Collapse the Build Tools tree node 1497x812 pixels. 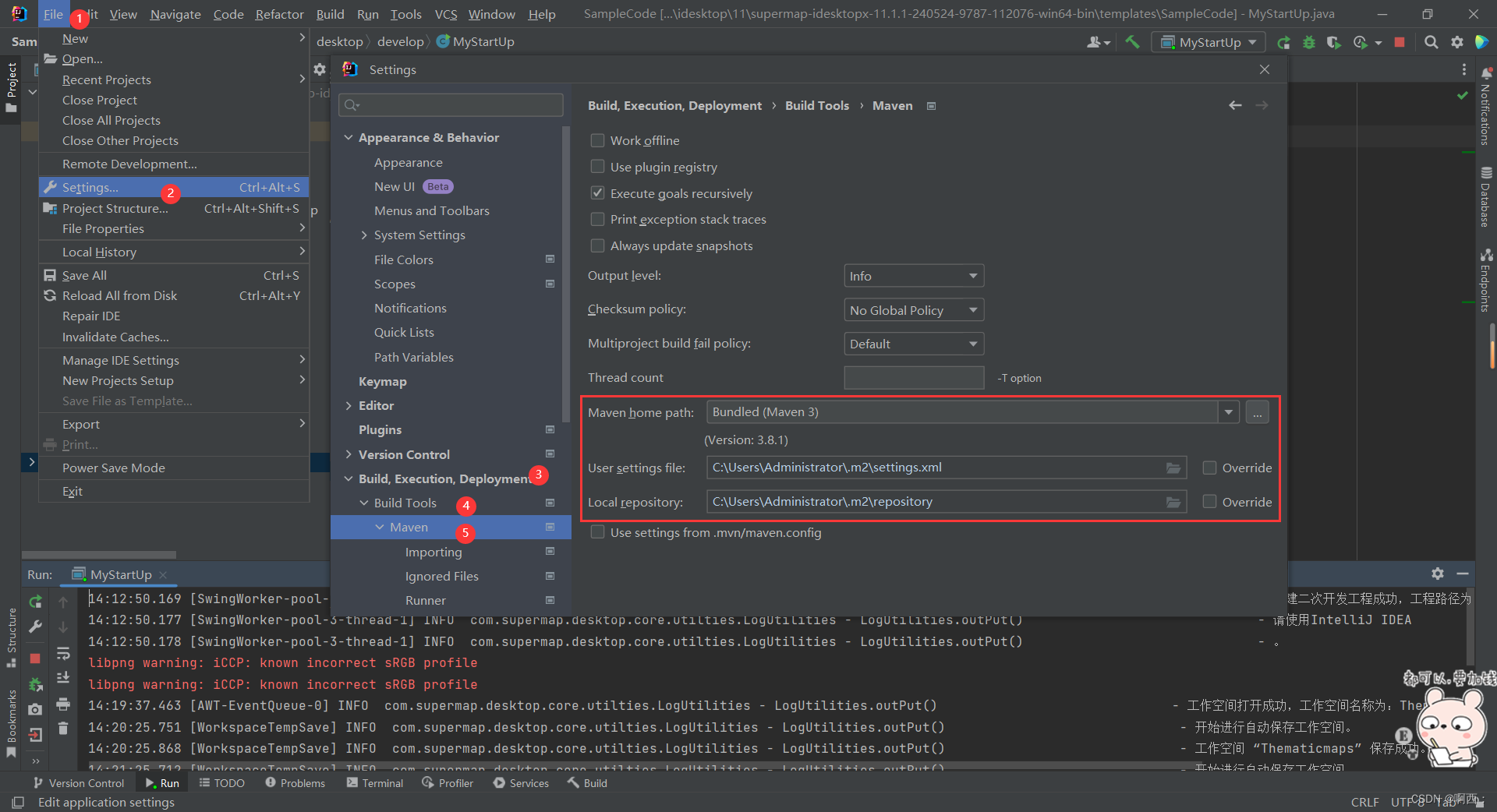363,503
